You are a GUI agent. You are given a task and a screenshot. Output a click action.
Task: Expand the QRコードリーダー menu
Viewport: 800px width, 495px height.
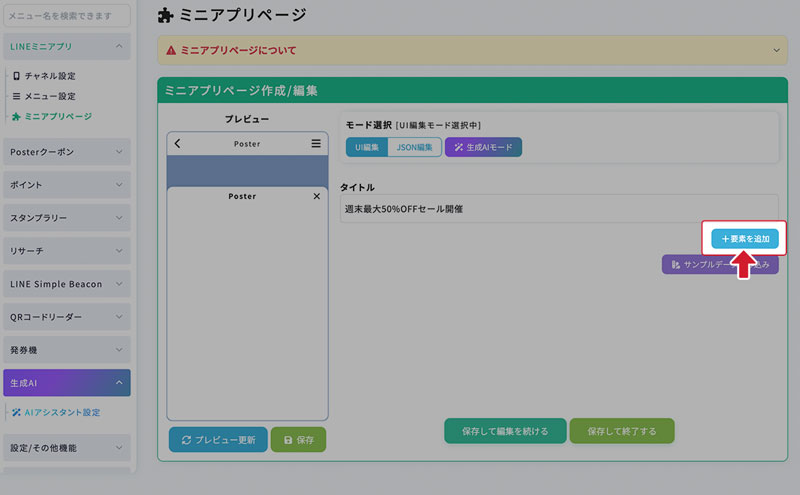click(x=67, y=317)
